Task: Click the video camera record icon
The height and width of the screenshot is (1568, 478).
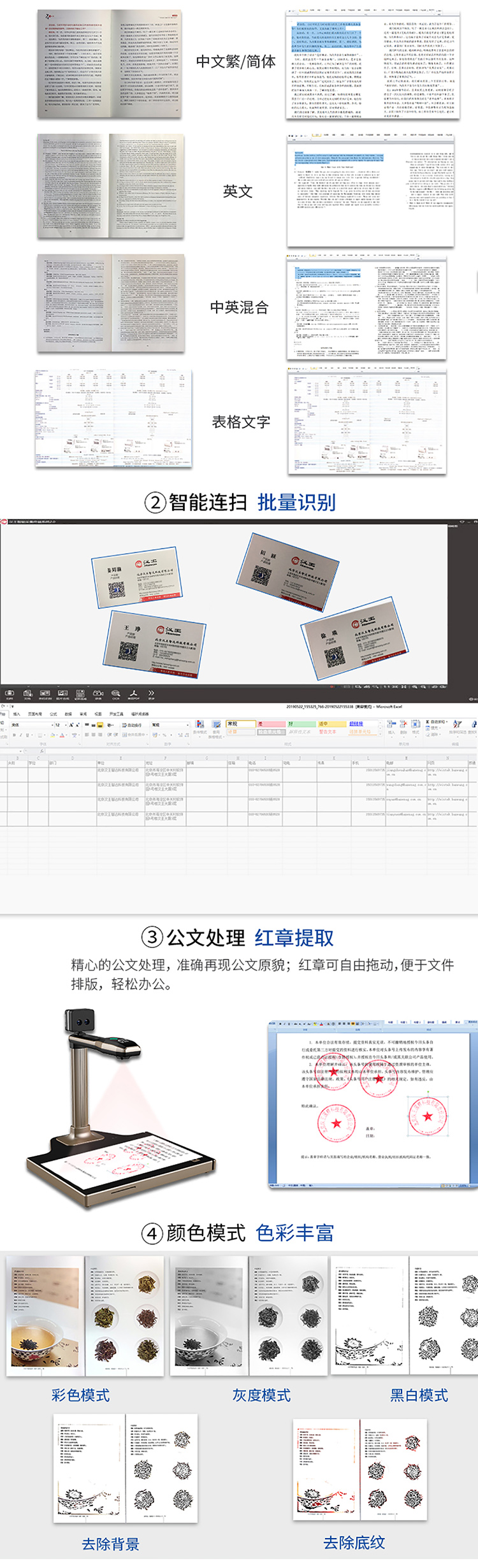Action: click(x=98, y=693)
